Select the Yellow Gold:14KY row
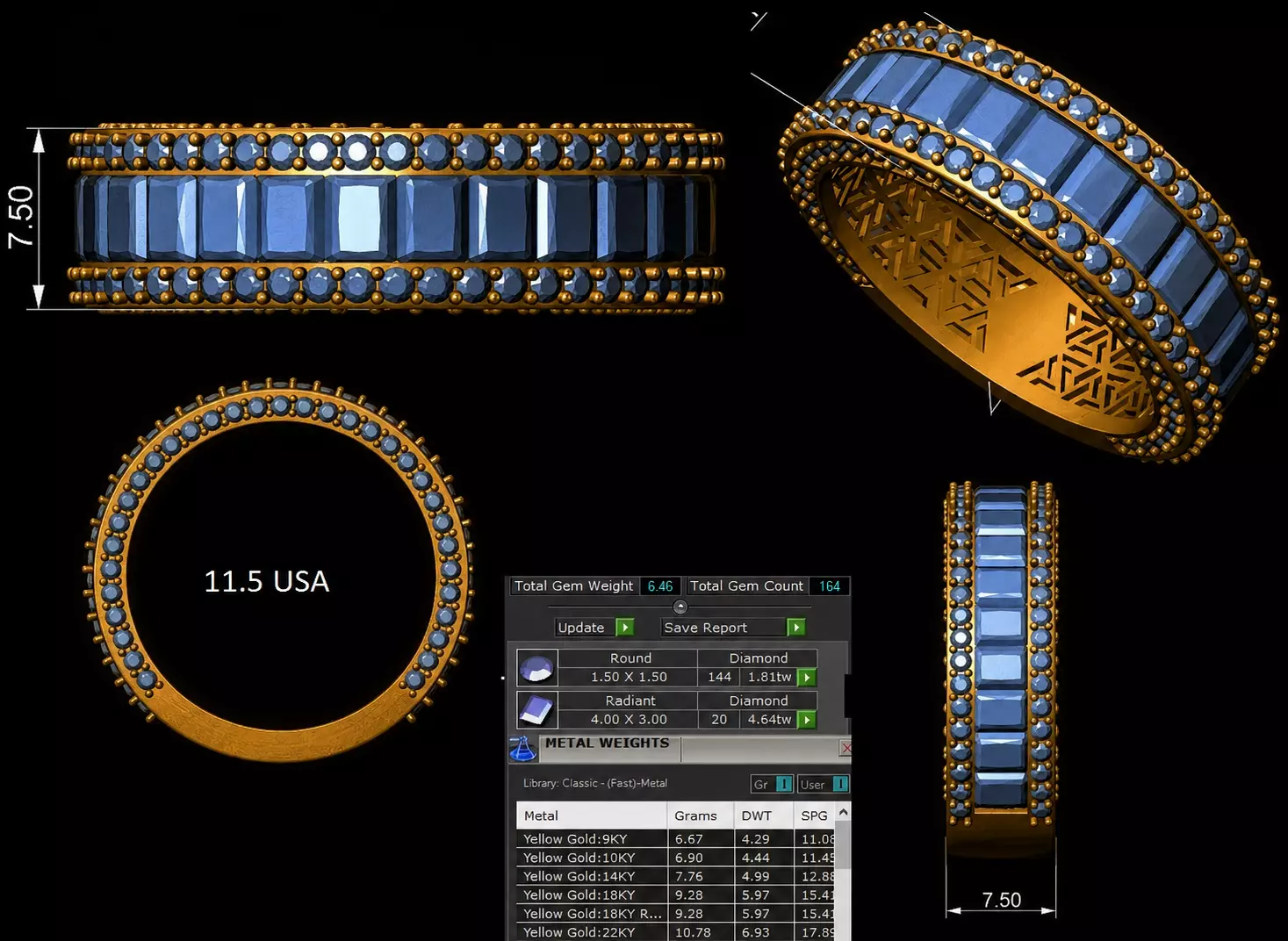Screen dimensions: 1288x941 click(675, 876)
